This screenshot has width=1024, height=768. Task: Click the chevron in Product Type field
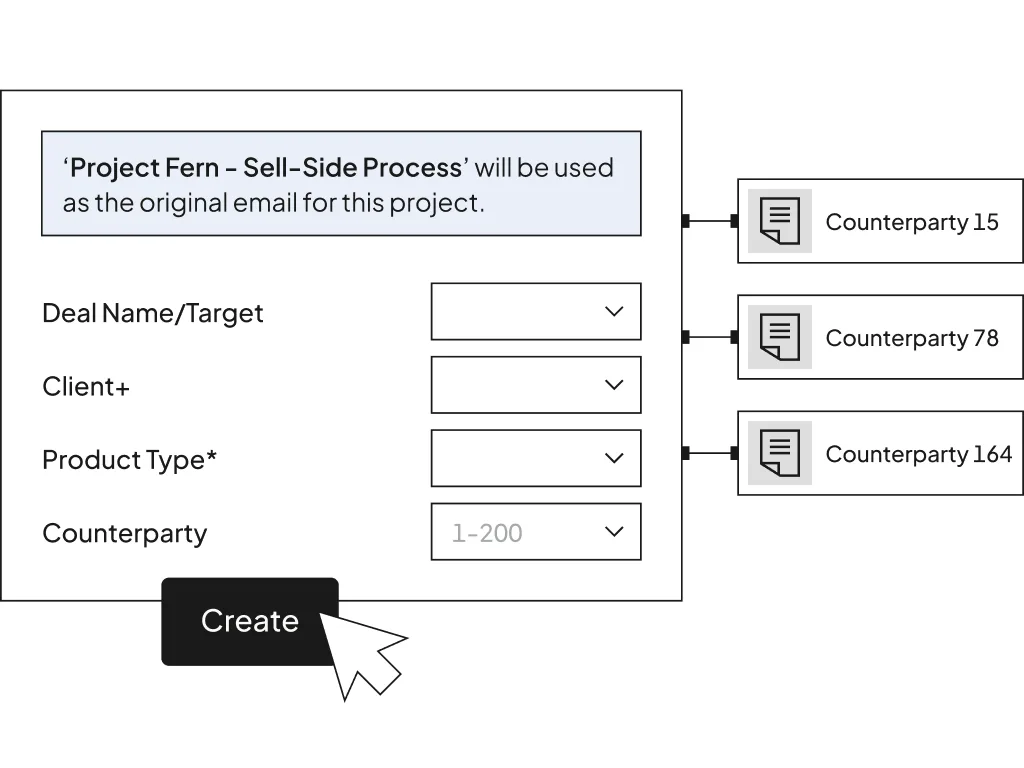(614, 458)
